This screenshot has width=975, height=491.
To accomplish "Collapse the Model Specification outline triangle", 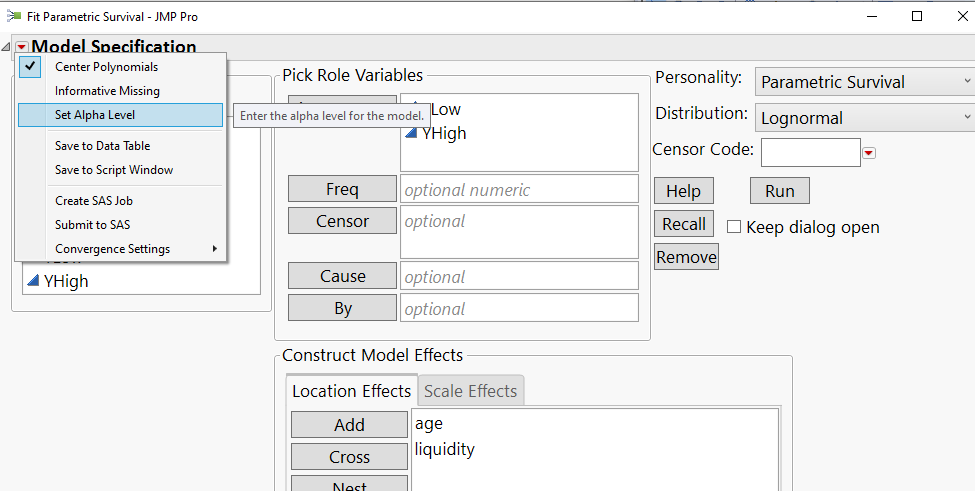I will 6,47.
